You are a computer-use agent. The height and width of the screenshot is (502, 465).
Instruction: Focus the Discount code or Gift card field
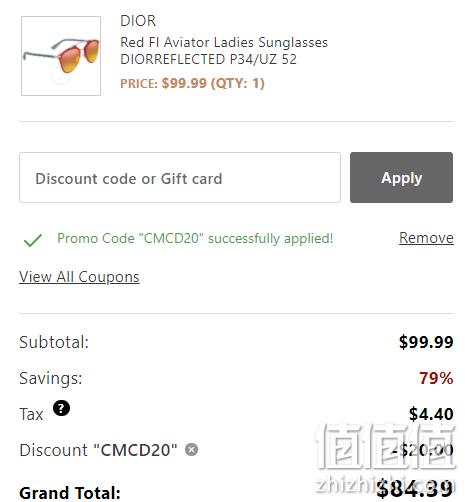(180, 177)
